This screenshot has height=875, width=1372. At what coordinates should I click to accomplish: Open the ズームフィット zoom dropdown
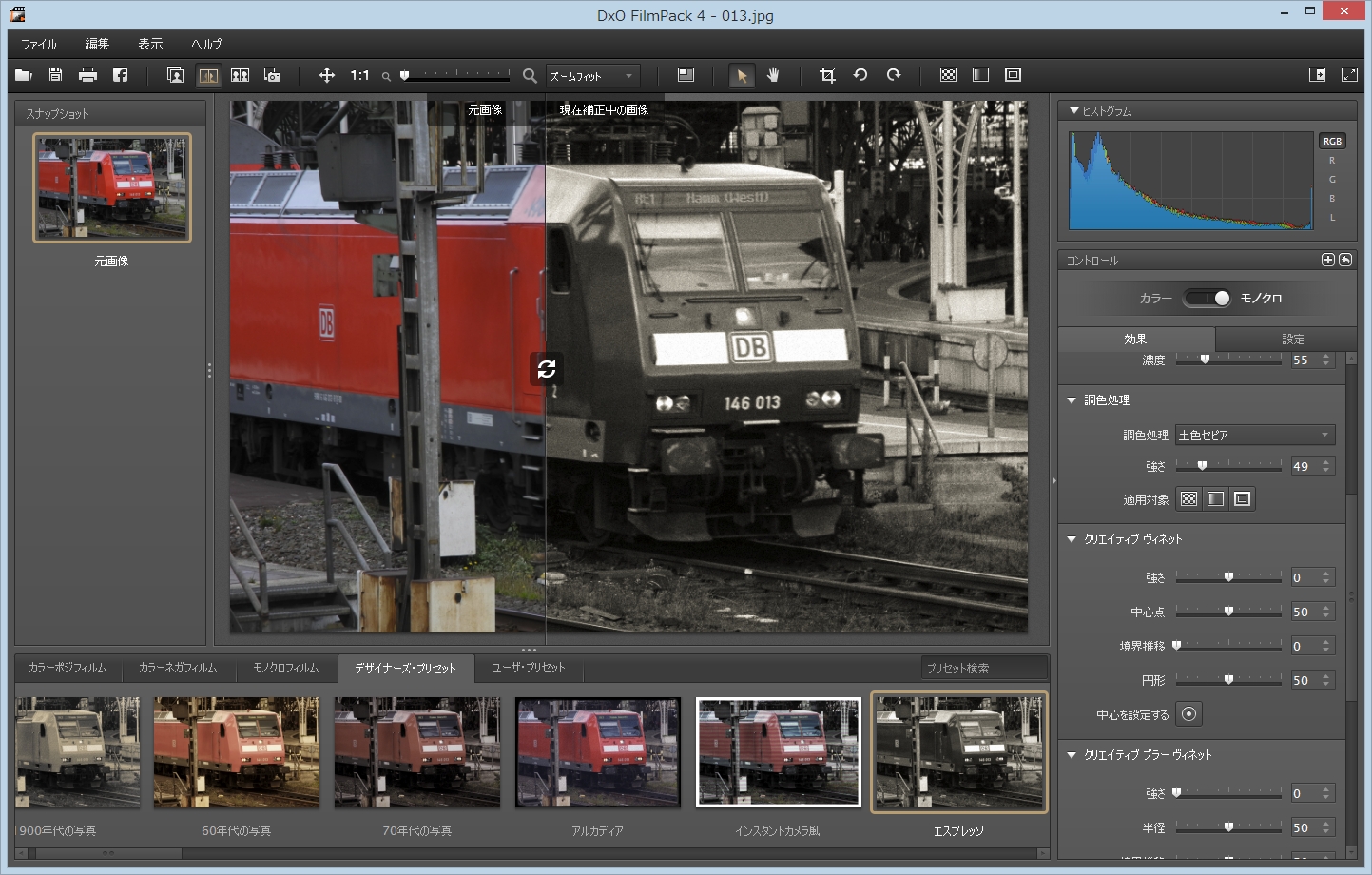[x=592, y=76]
